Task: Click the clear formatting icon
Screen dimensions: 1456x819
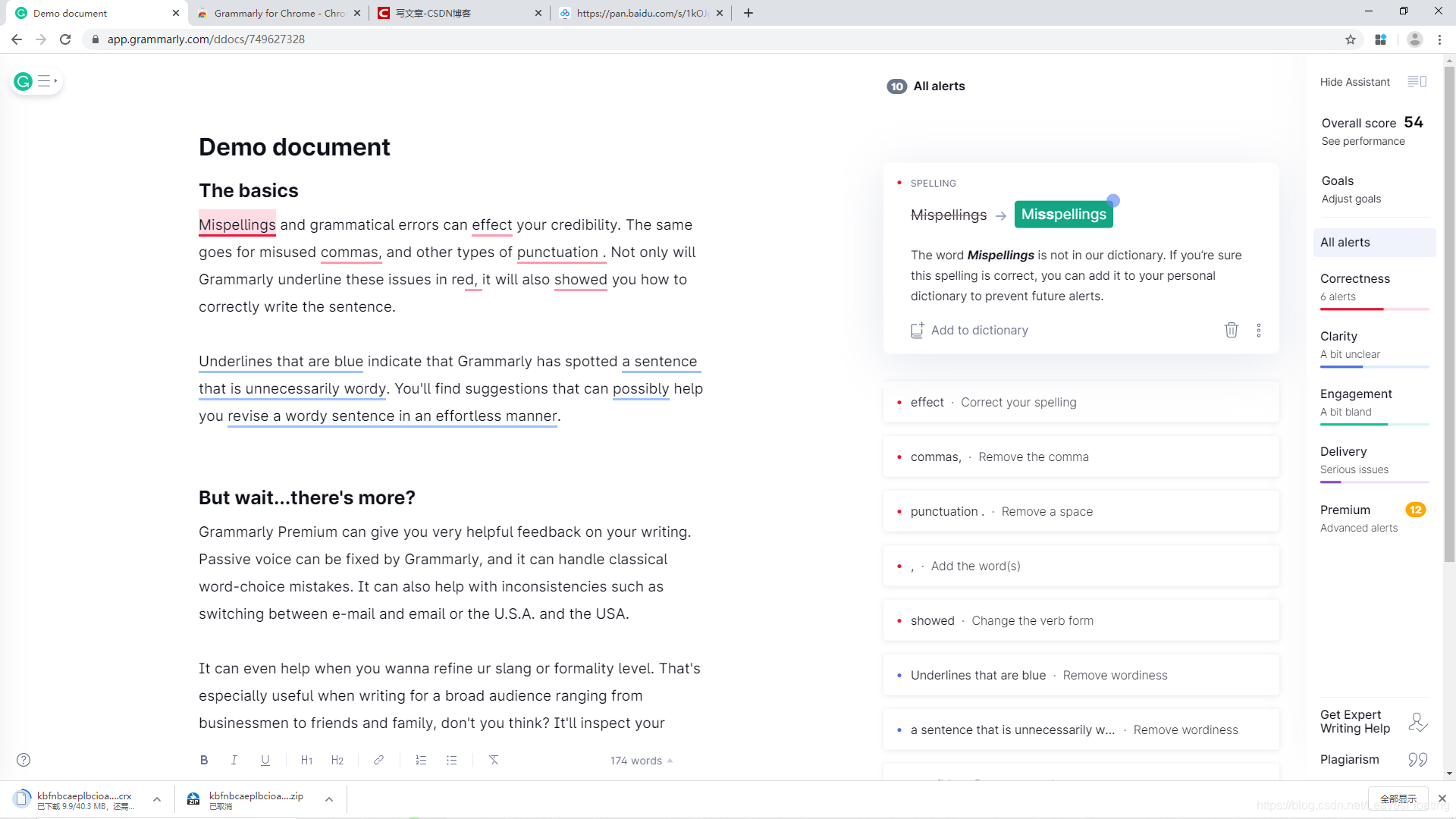Action: coord(494,760)
